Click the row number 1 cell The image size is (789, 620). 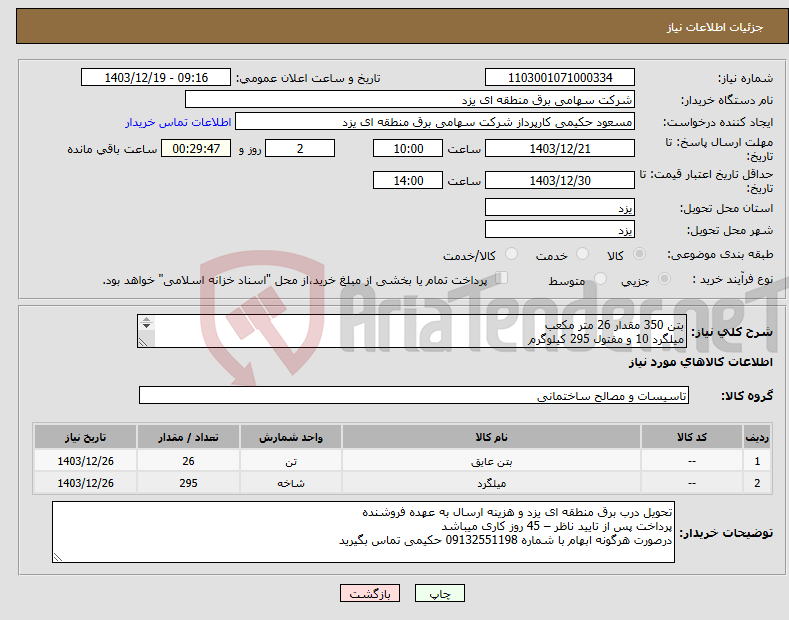click(757, 461)
